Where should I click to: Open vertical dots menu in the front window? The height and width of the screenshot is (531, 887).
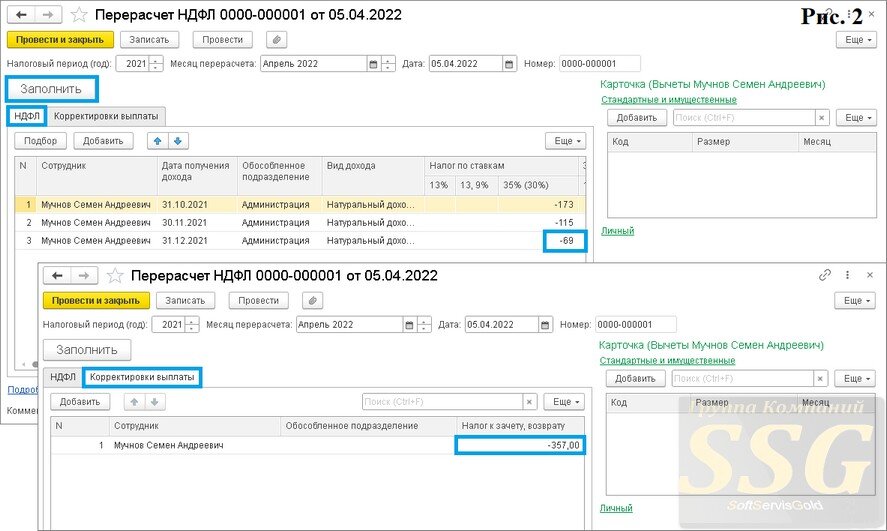[847, 275]
